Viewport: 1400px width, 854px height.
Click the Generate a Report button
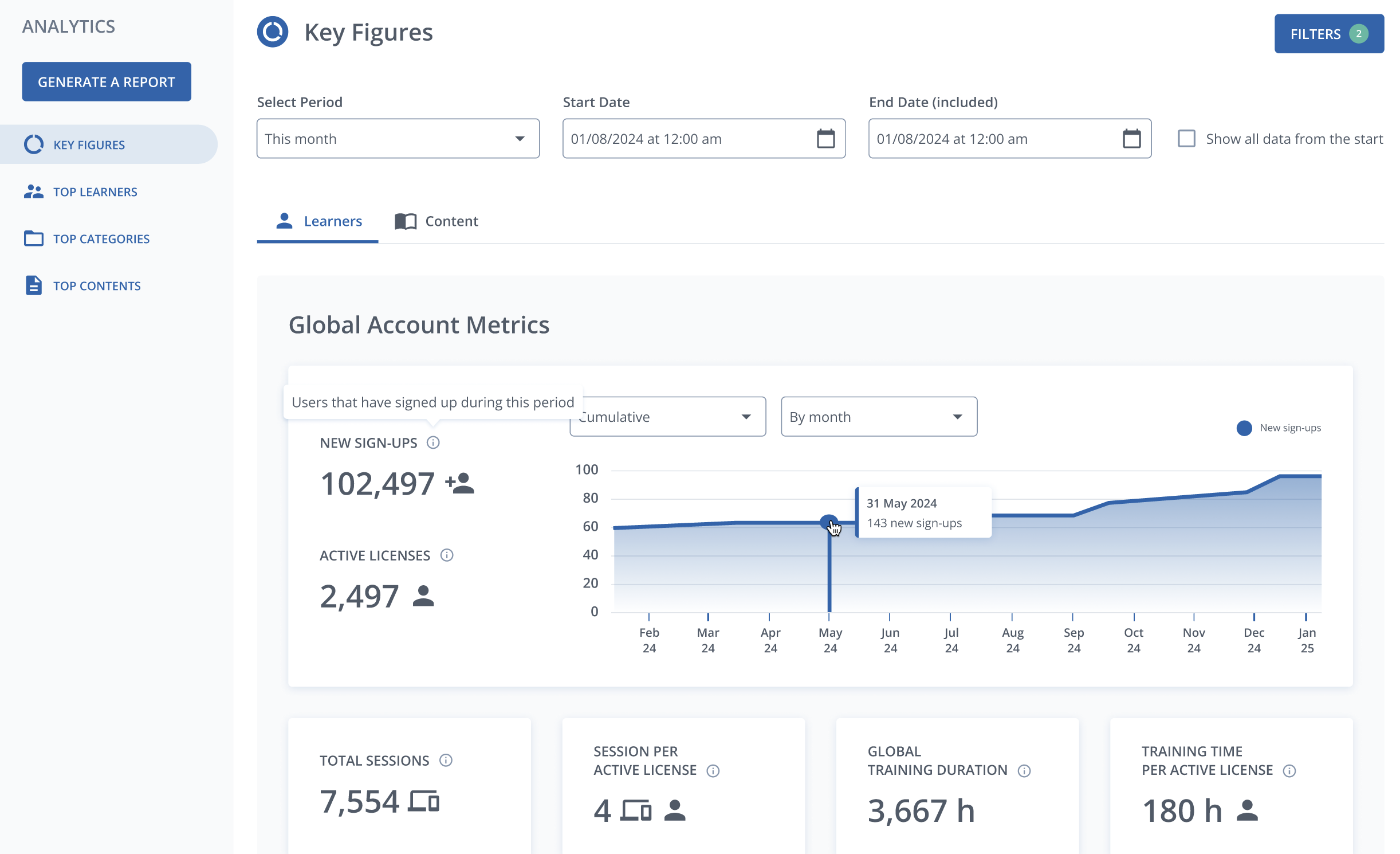coord(107,81)
